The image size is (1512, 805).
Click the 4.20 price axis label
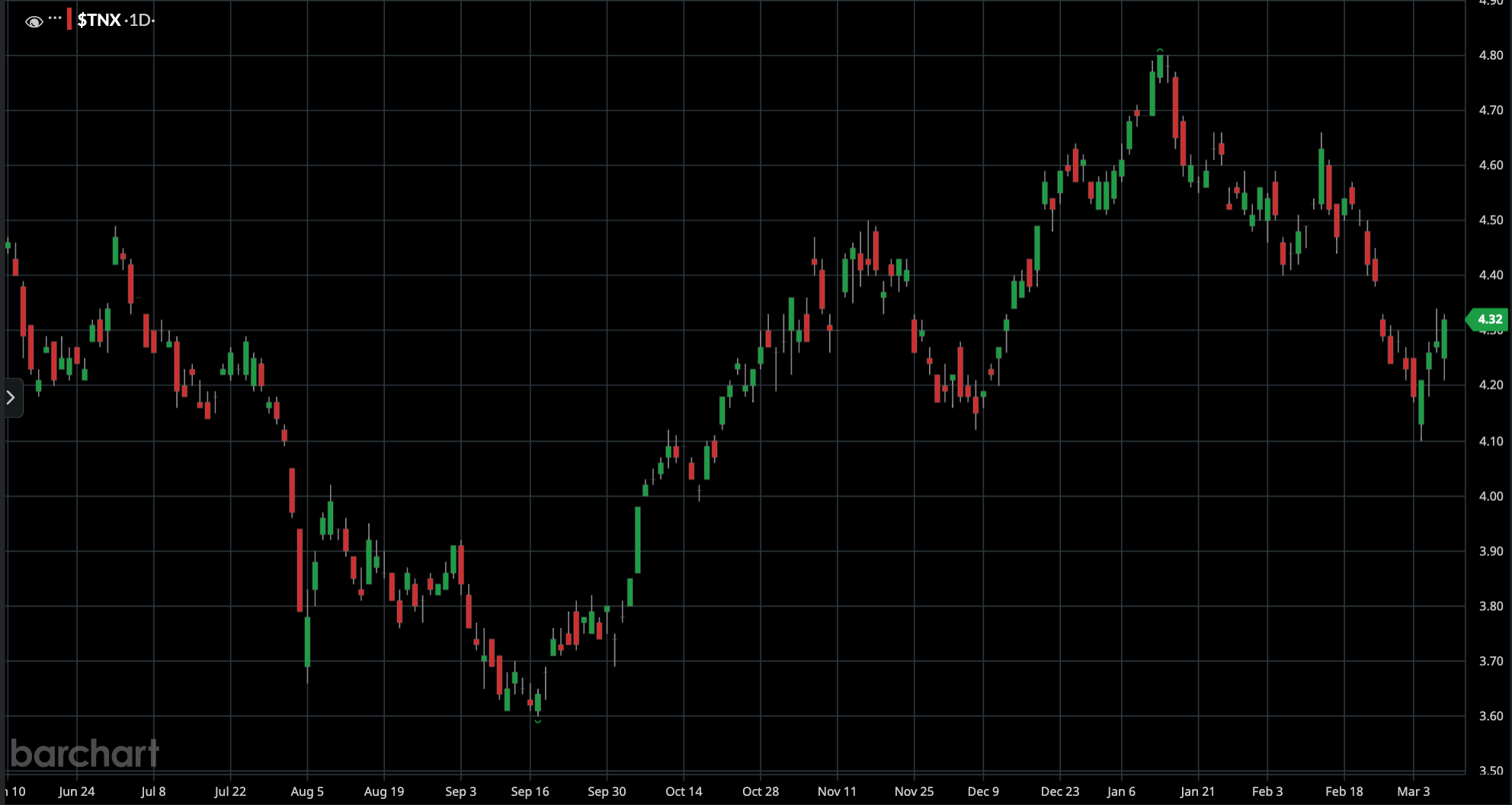(x=1491, y=385)
